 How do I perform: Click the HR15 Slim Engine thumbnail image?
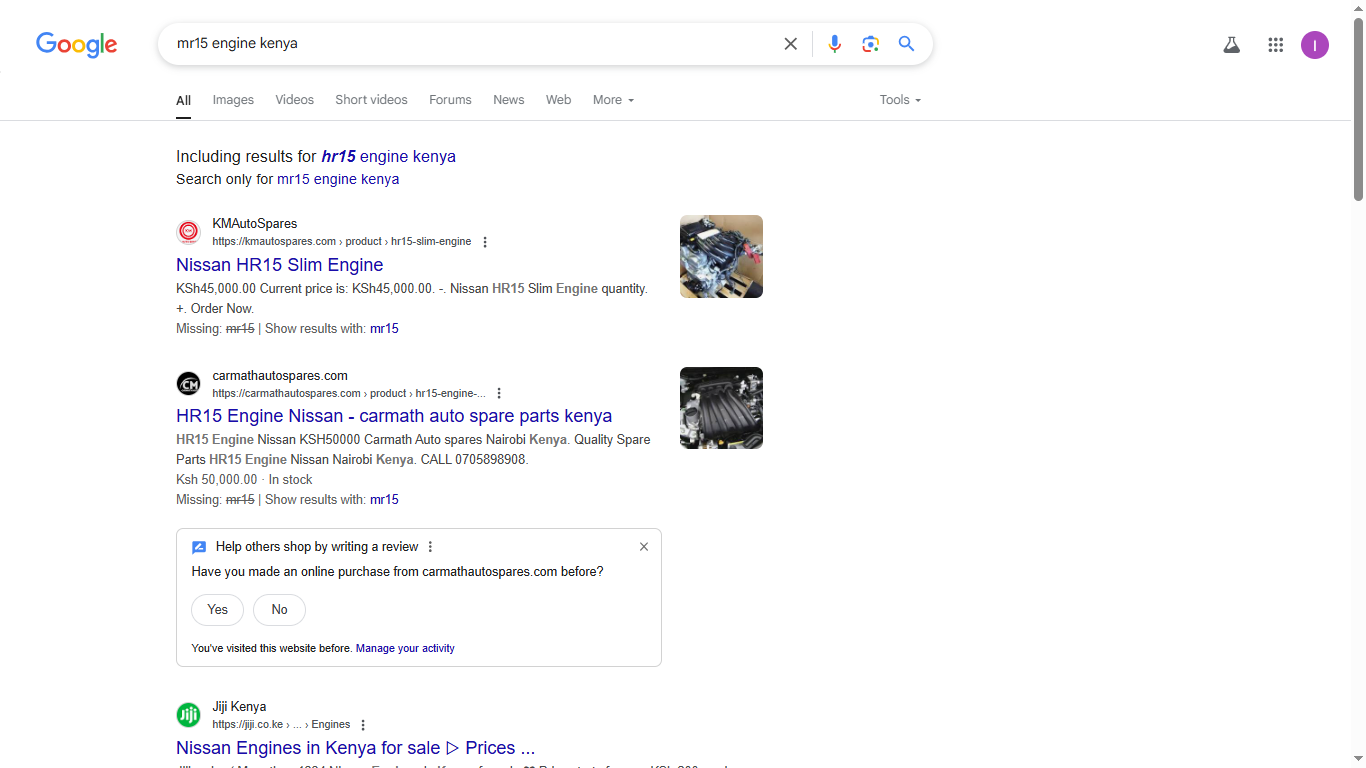point(721,257)
